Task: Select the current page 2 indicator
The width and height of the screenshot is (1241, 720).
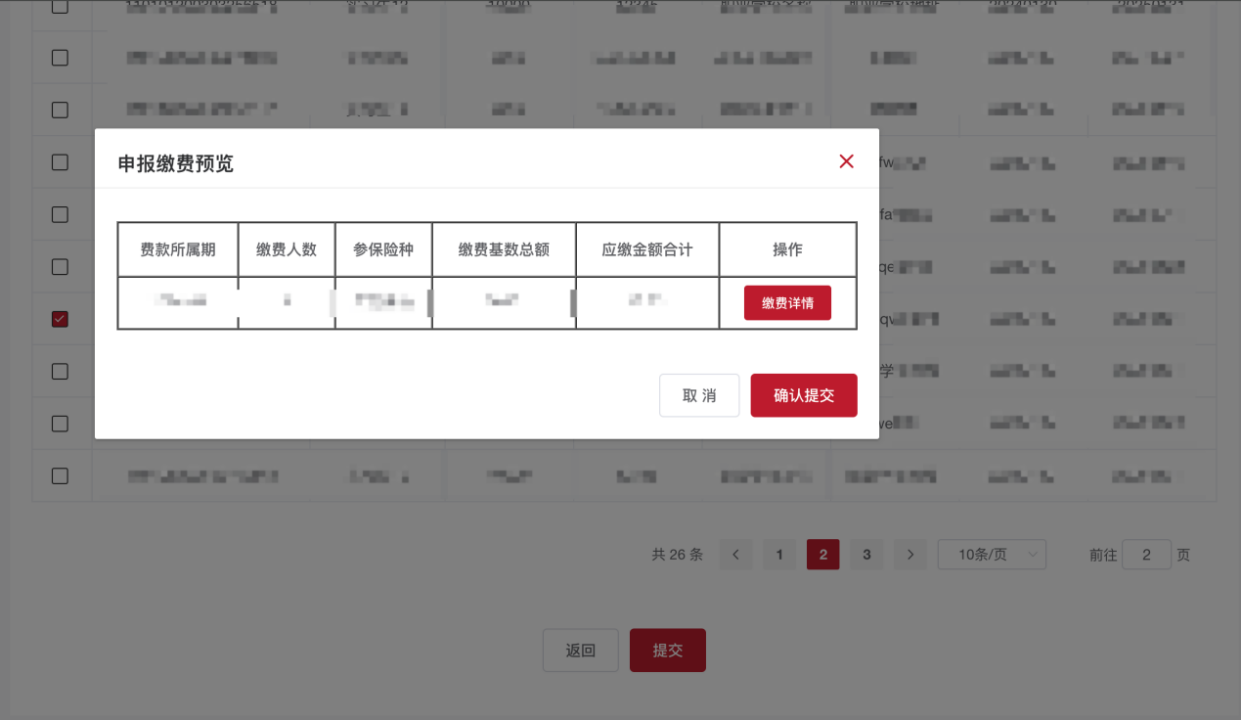Action: [823, 554]
